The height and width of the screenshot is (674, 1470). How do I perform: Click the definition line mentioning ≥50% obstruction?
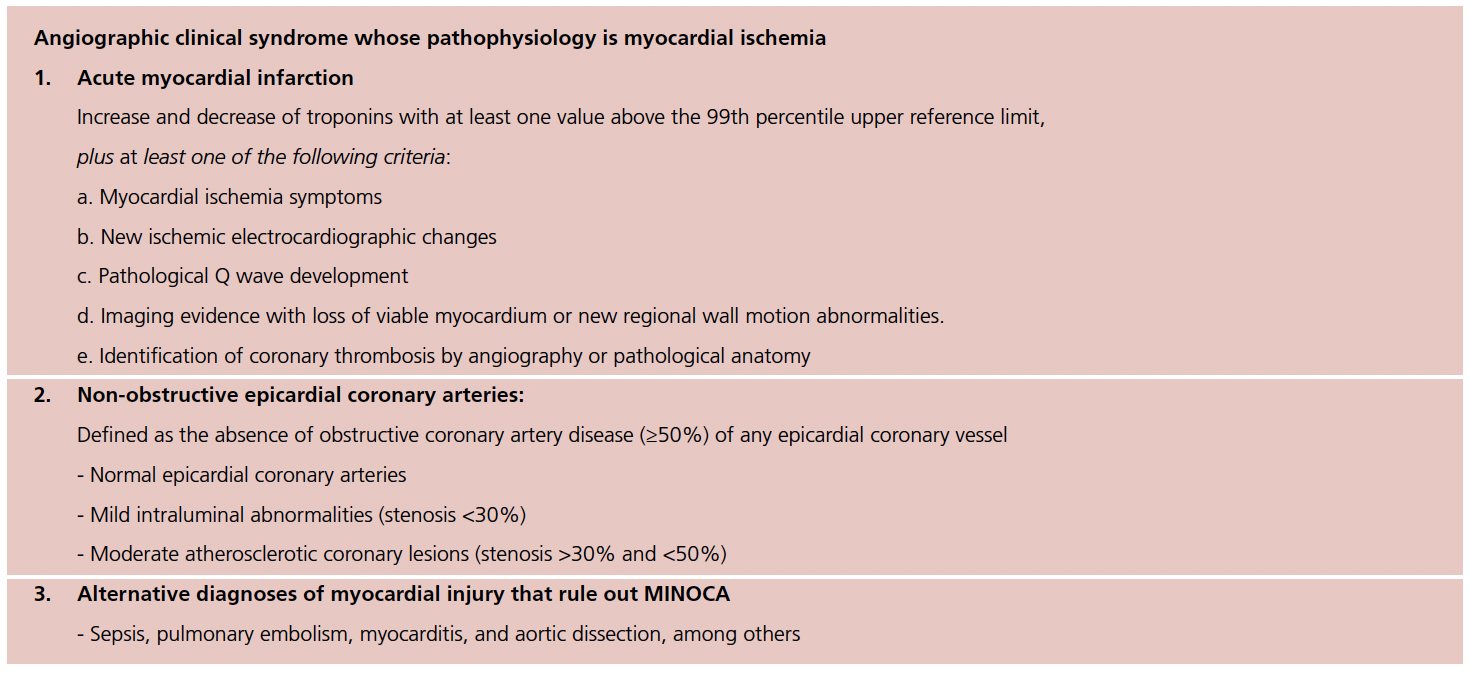pyautogui.click(x=542, y=435)
